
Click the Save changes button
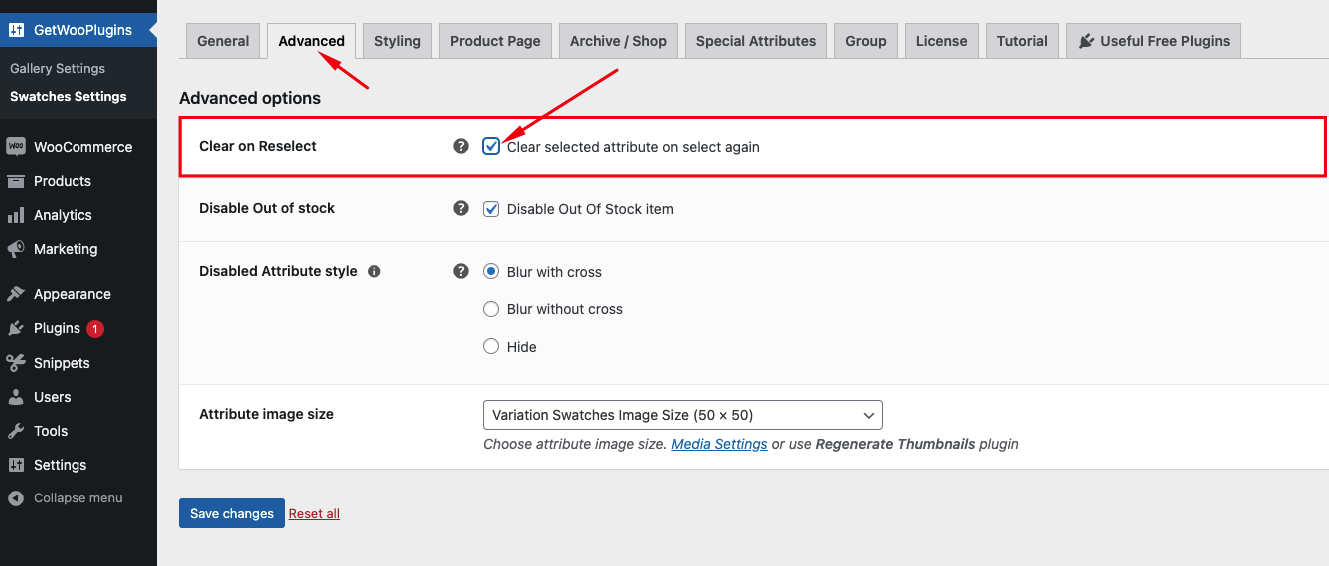232,513
